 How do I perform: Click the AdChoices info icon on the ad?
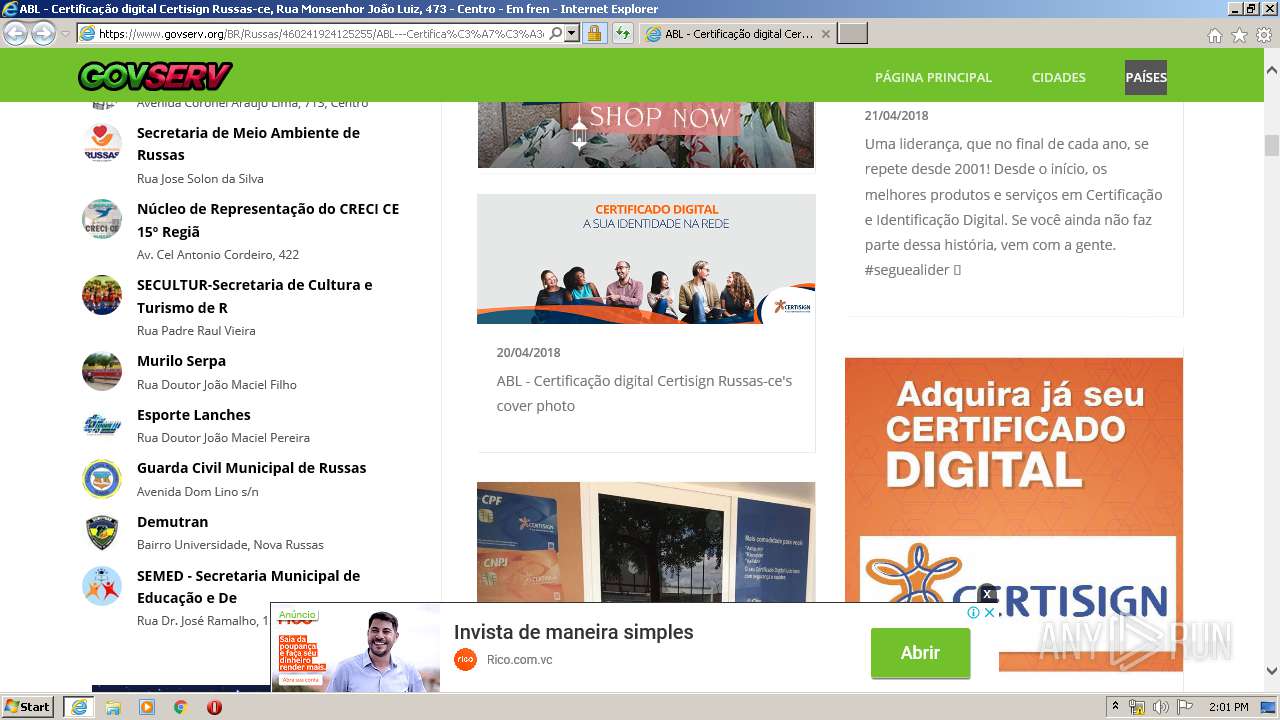(973, 612)
